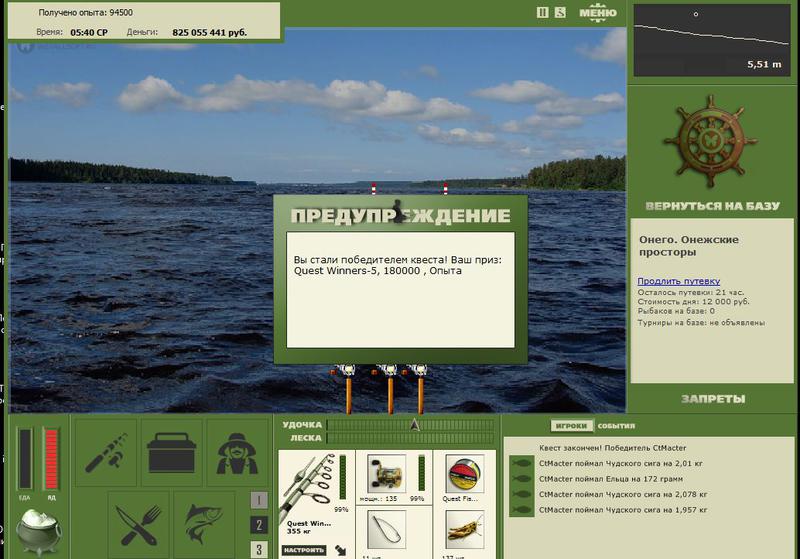This screenshot has height=559, width=800.
Task: Click the ЕДА food level bar
Action: (25, 459)
